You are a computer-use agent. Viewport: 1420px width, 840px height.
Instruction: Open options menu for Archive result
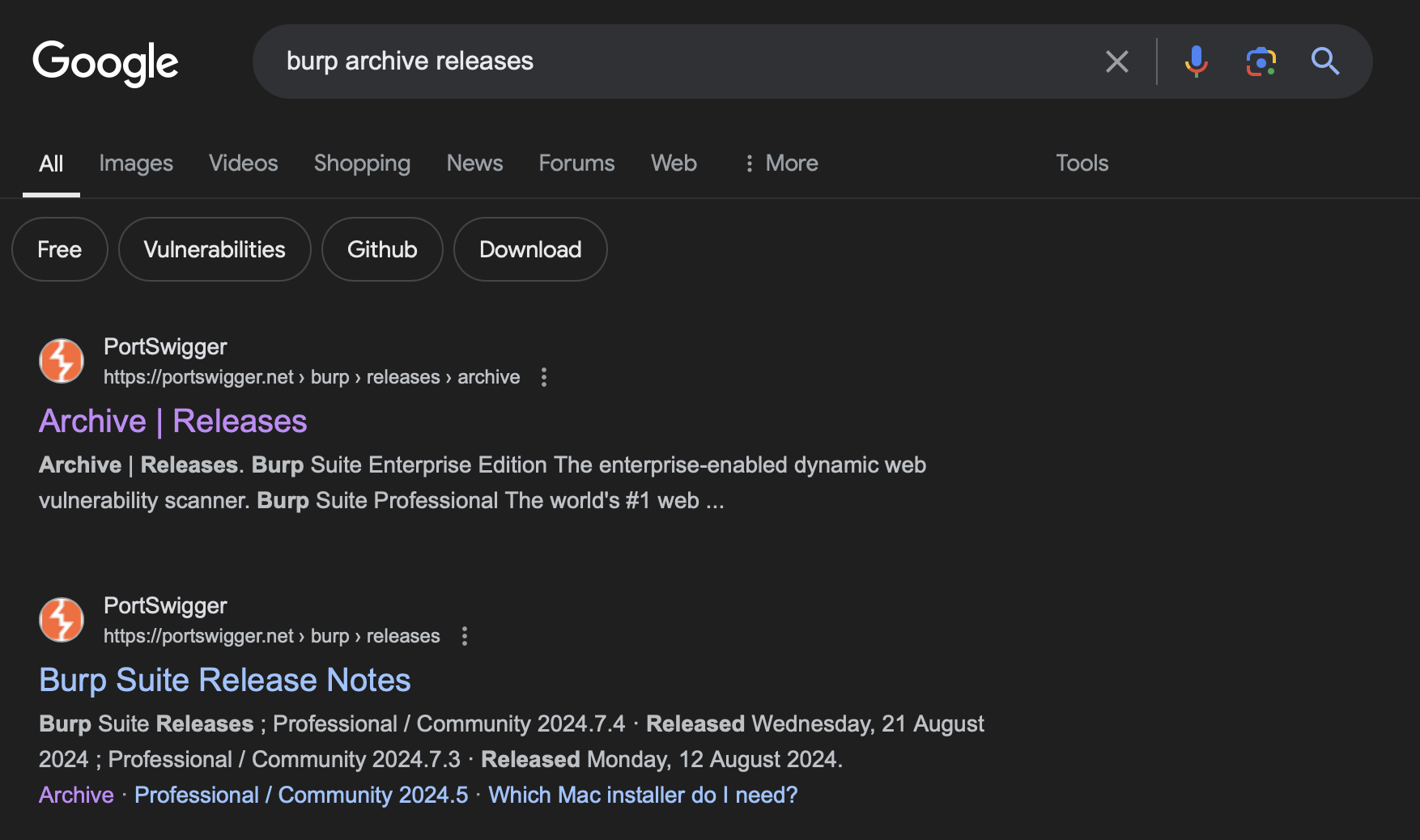[544, 377]
